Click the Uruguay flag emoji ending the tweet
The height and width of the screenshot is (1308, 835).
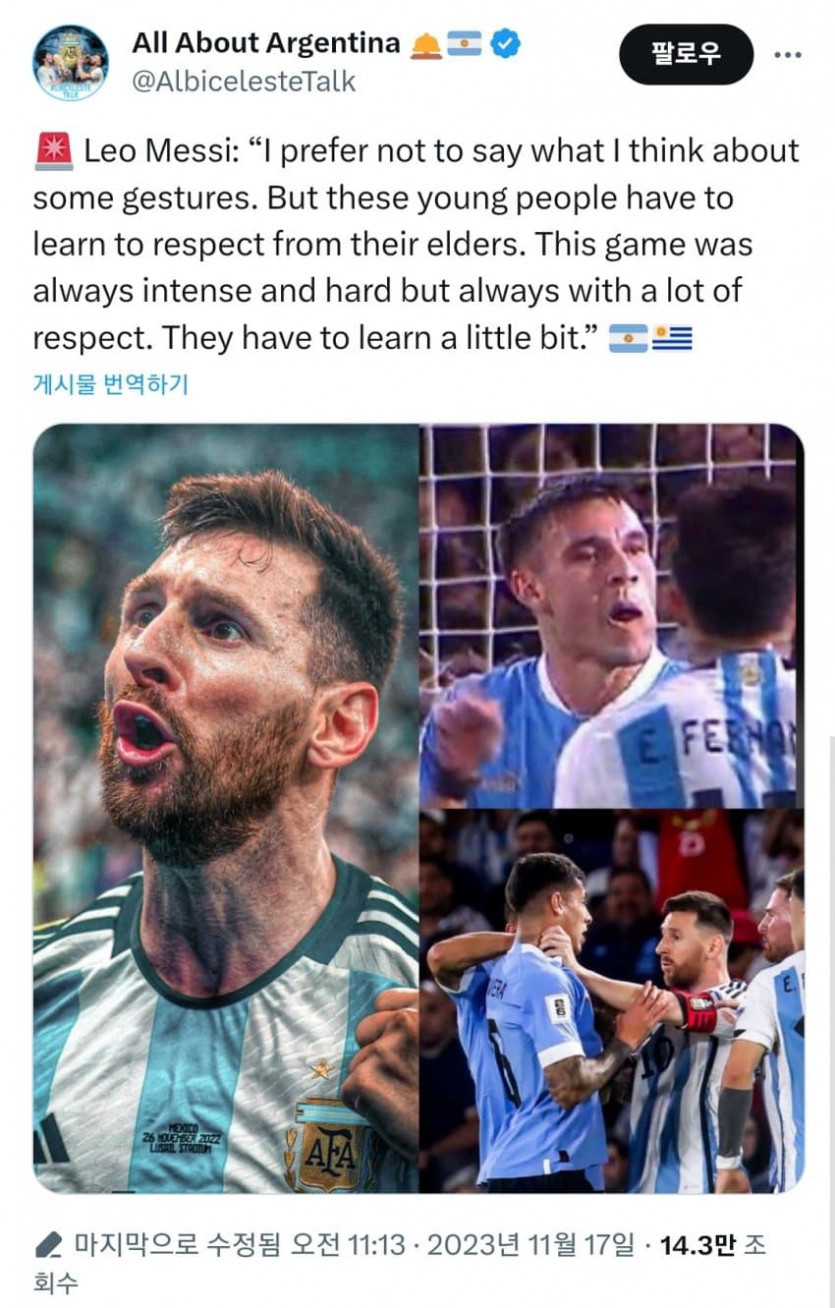pos(672,339)
